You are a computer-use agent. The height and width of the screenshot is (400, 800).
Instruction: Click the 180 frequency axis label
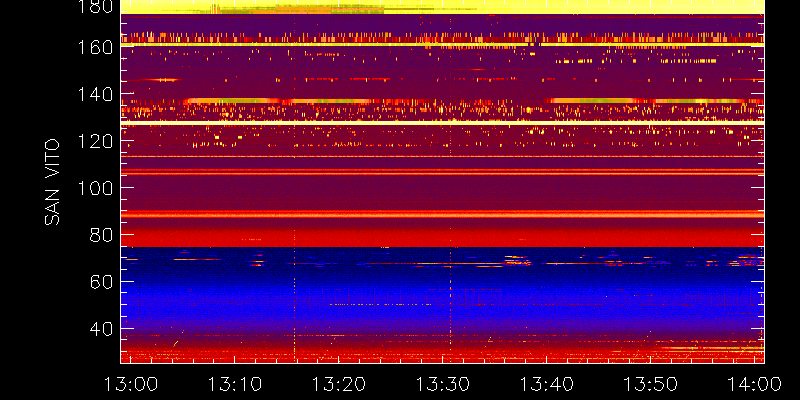coord(95,7)
